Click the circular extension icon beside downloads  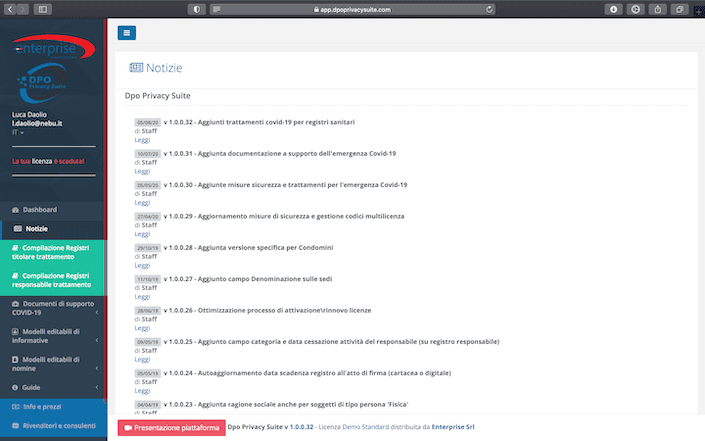[635, 9]
